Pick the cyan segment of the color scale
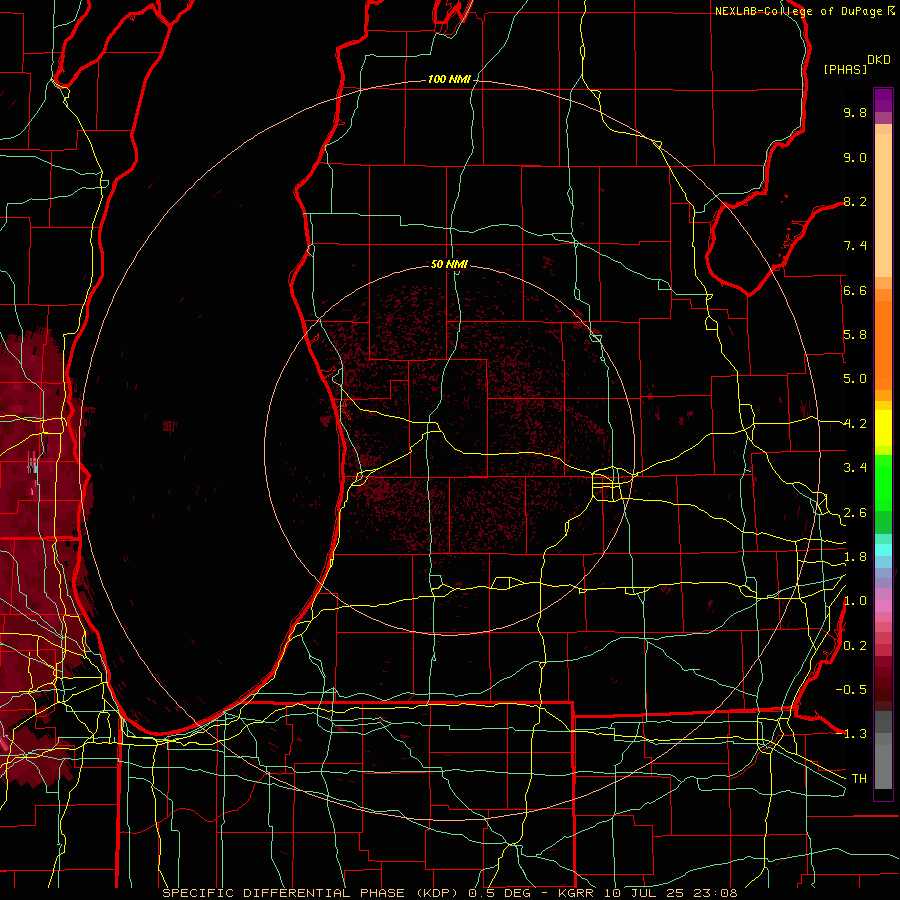 tap(883, 550)
